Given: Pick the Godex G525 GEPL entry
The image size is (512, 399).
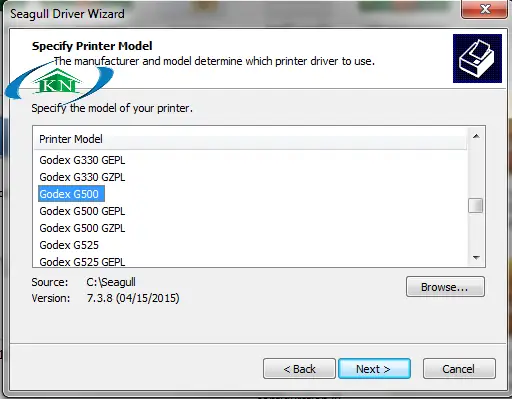Looking at the screenshot, I should pos(82,262).
